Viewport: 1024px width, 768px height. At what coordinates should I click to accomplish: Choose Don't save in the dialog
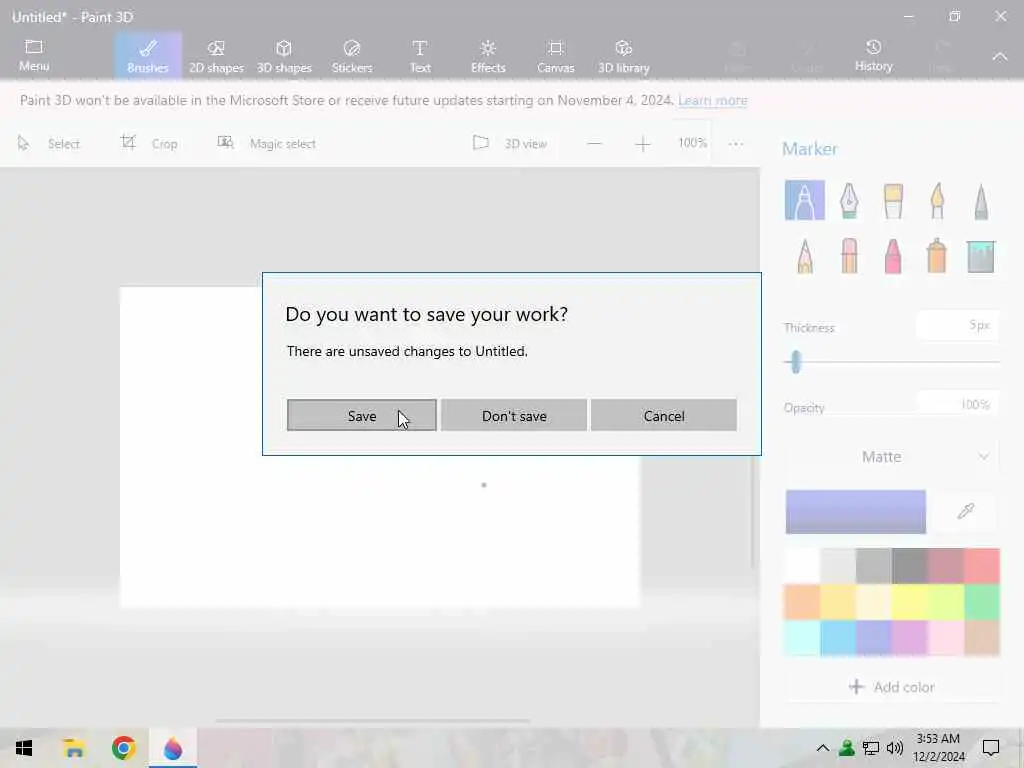(x=514, y=415)
